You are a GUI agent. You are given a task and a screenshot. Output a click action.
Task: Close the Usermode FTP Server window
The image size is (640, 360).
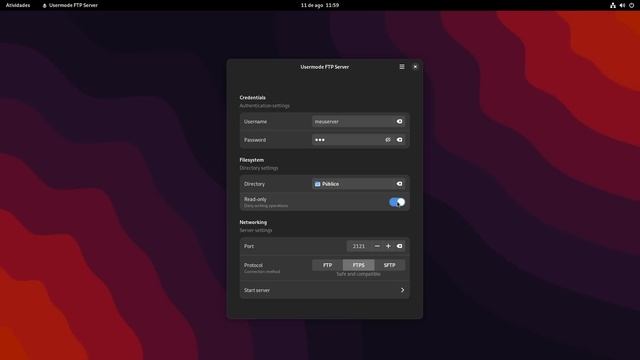coord(415,67)
